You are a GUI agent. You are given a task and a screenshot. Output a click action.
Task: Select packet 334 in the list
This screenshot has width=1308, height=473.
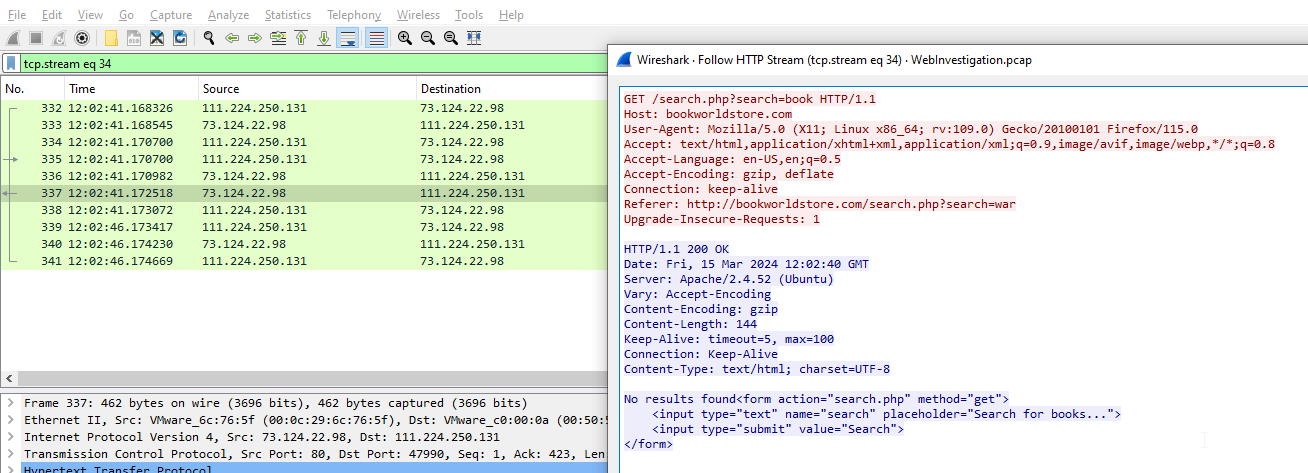pos(305,142)
